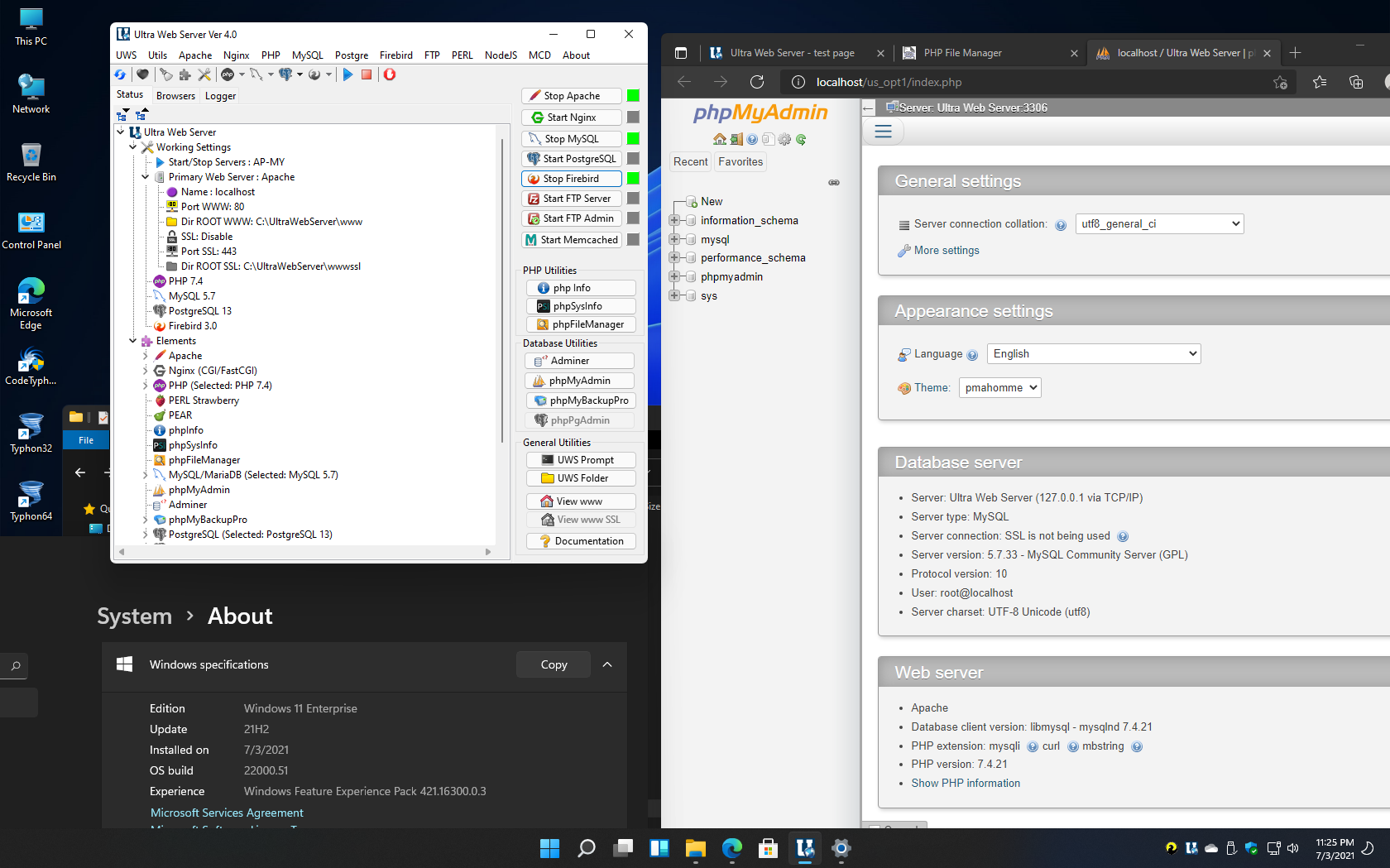Click the favorites star icon in address bar
This screenshot has height=868, width=1390.
(x=1280, y=82)
